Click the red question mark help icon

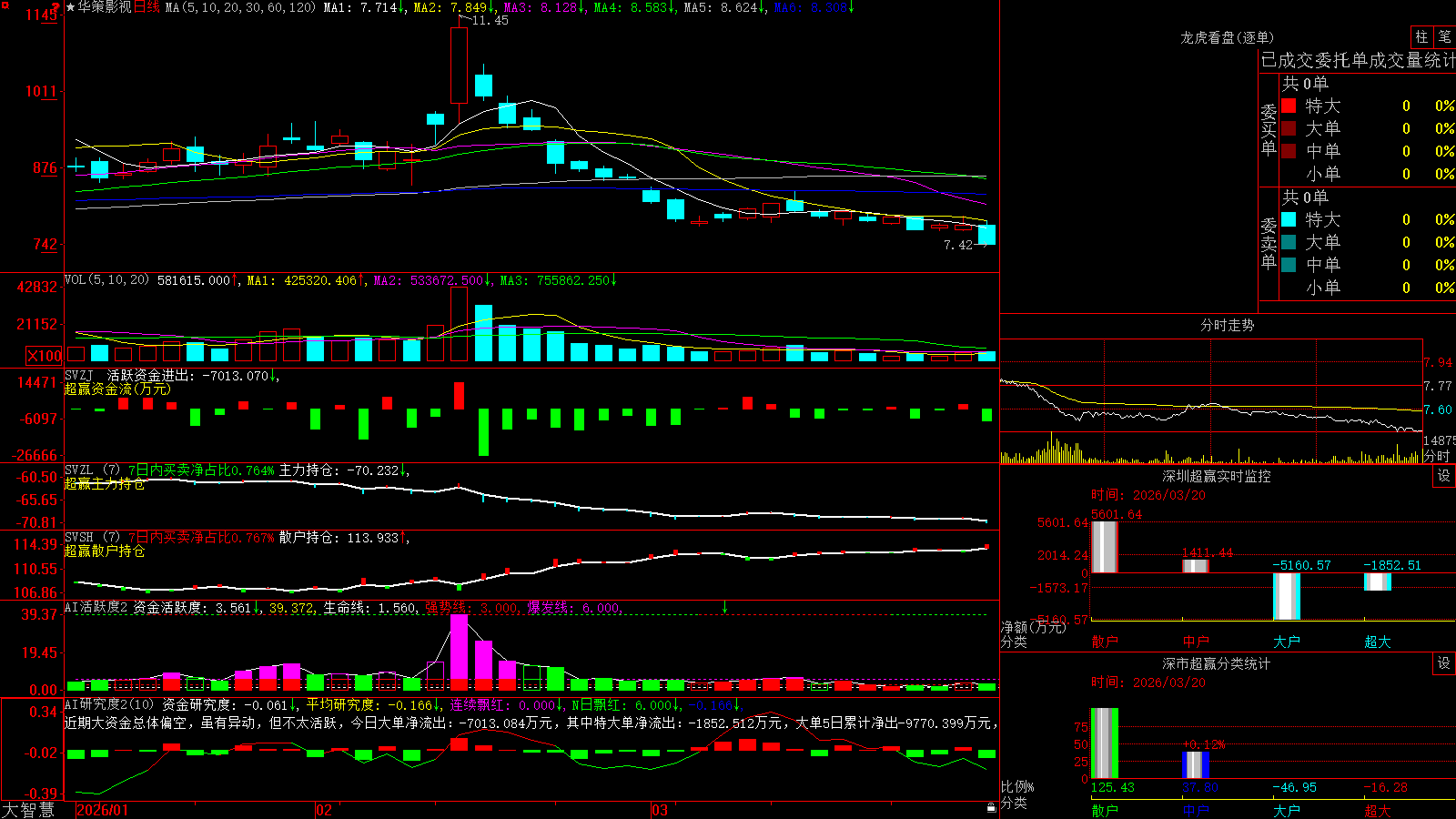[56, 7]
